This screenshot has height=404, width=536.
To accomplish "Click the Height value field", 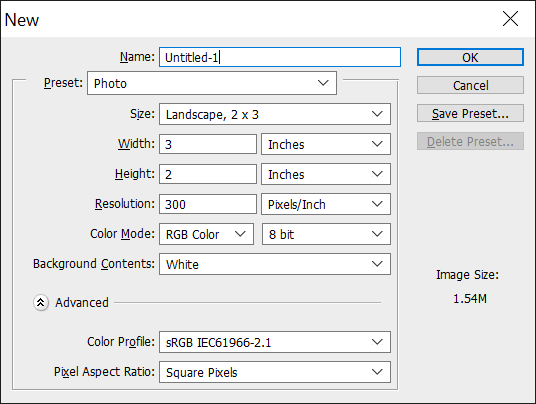I will 208,174.
